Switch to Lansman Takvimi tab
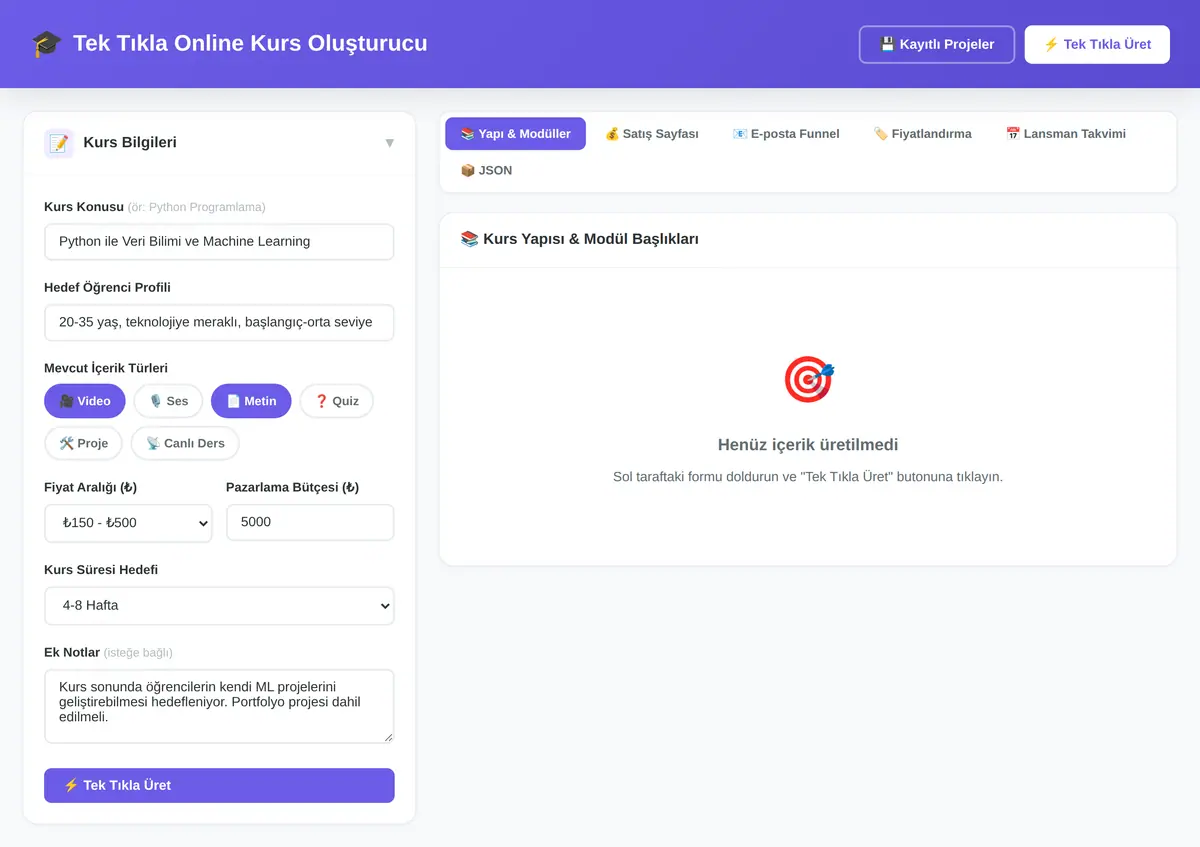The image size is (1200, 847). coord(1065,133)
